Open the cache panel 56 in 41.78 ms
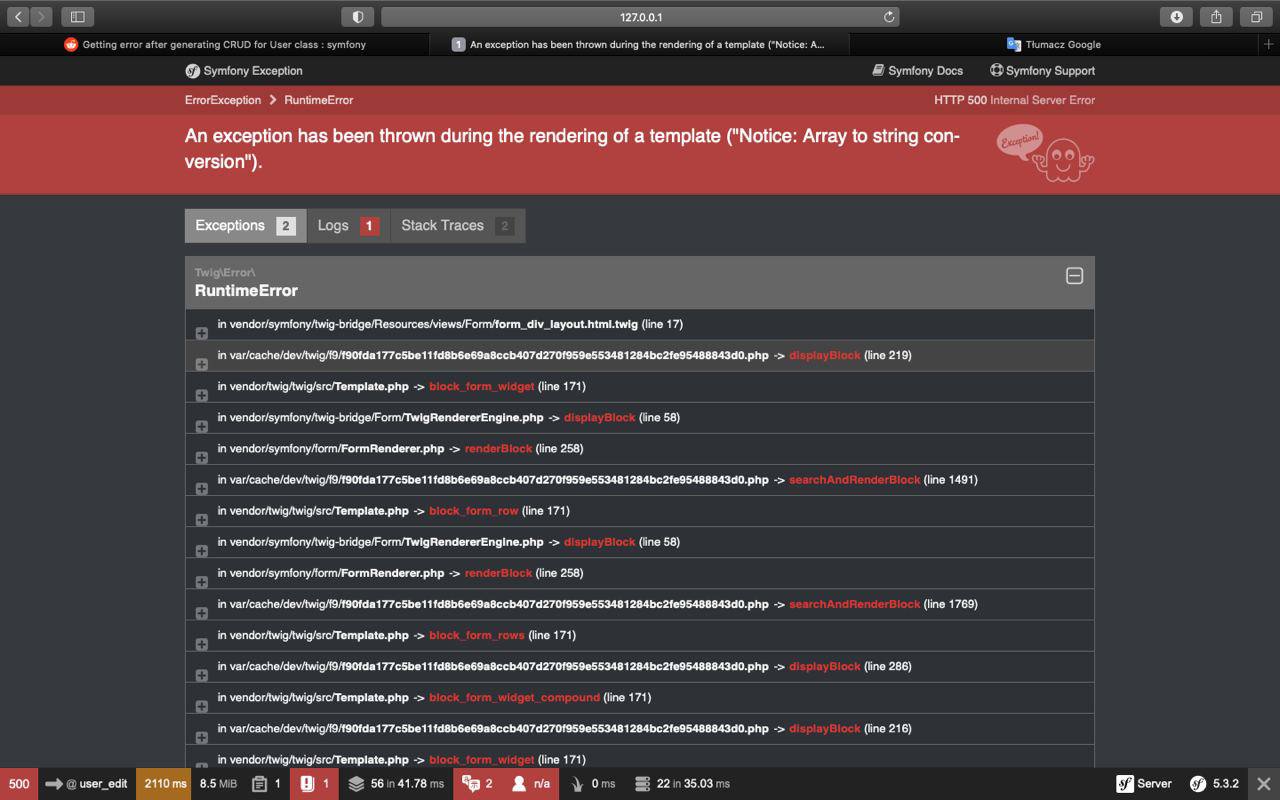Viewport: 1280px width, 800px height. tap(396, 784)
